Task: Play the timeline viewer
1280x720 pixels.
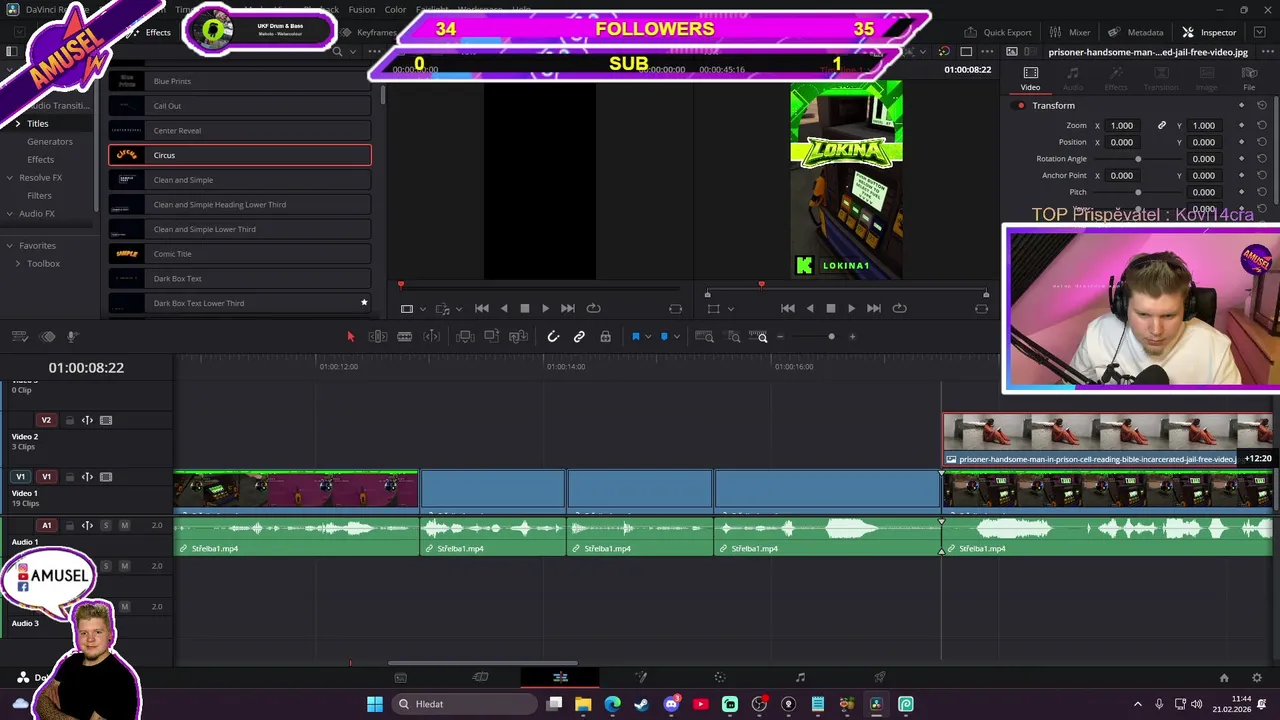Action: tap(851, 308)
